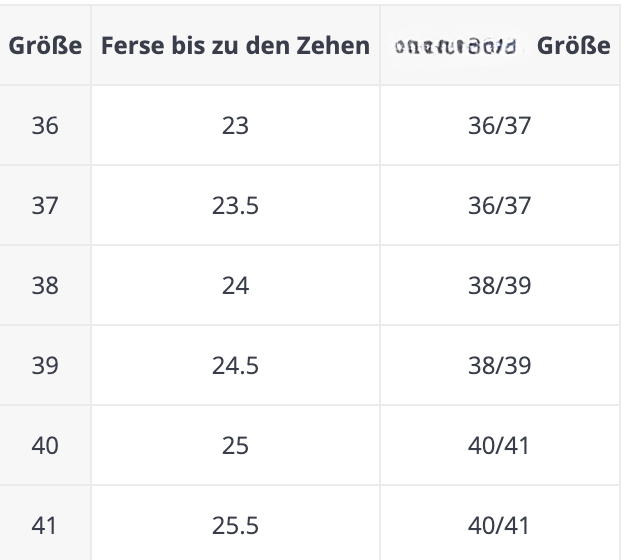Select the 38/39 cell in the size 39 row
This screenshot has width=626, height=560.
tap(499, 365)
